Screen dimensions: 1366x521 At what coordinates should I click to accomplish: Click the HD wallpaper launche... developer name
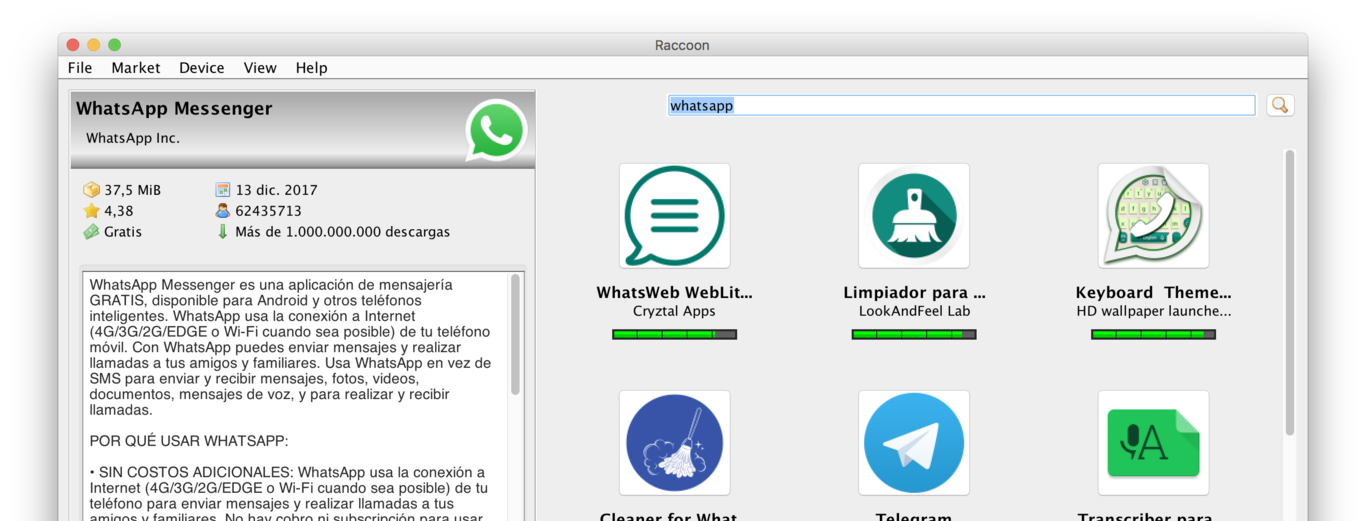pos(1153,312)
